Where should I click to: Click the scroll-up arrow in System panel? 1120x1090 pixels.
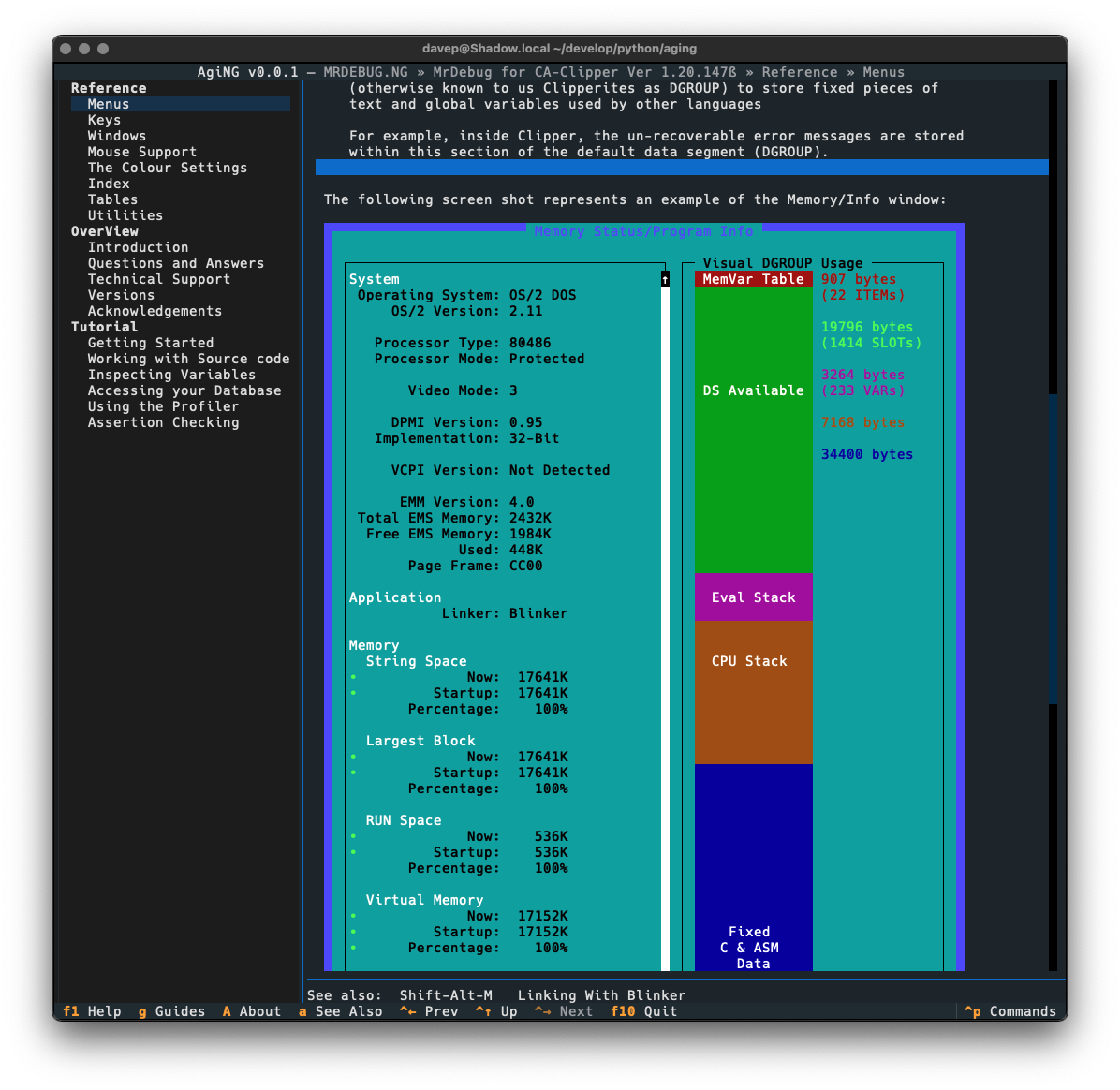tap(665, 279)
